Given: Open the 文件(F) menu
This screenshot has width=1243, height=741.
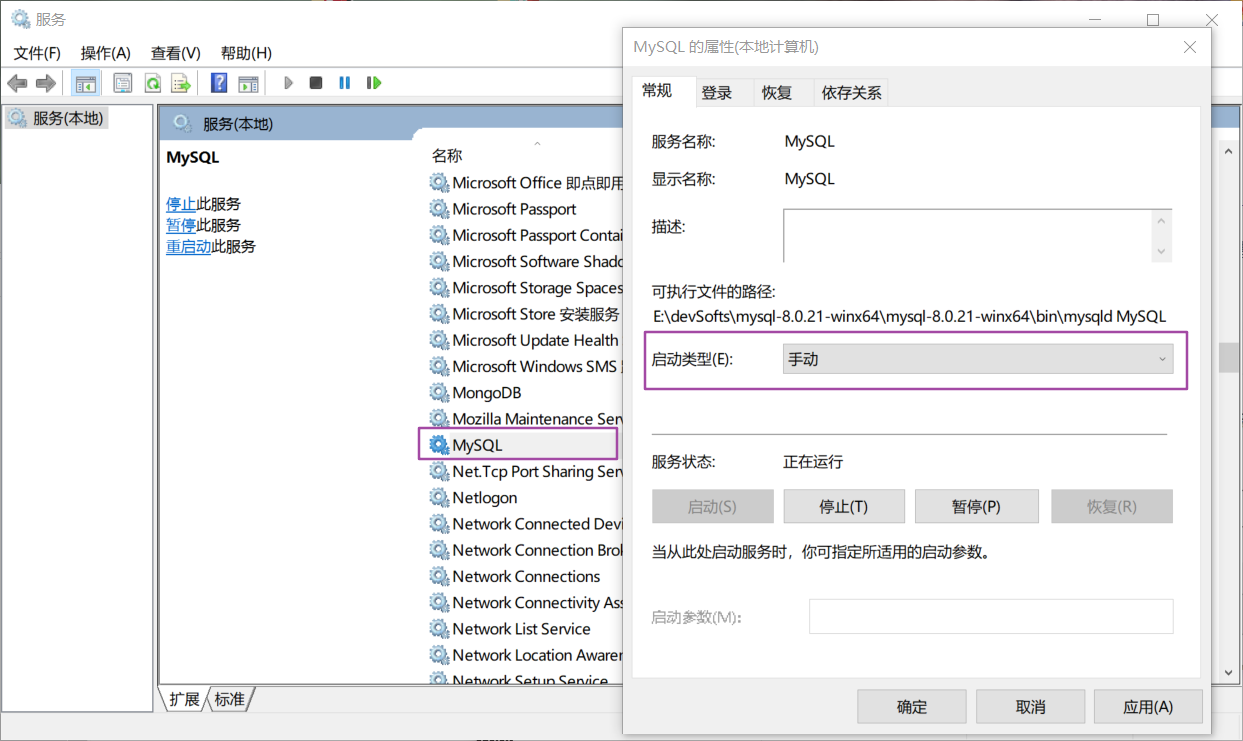Looking at the screenshot, I should 37,53.
